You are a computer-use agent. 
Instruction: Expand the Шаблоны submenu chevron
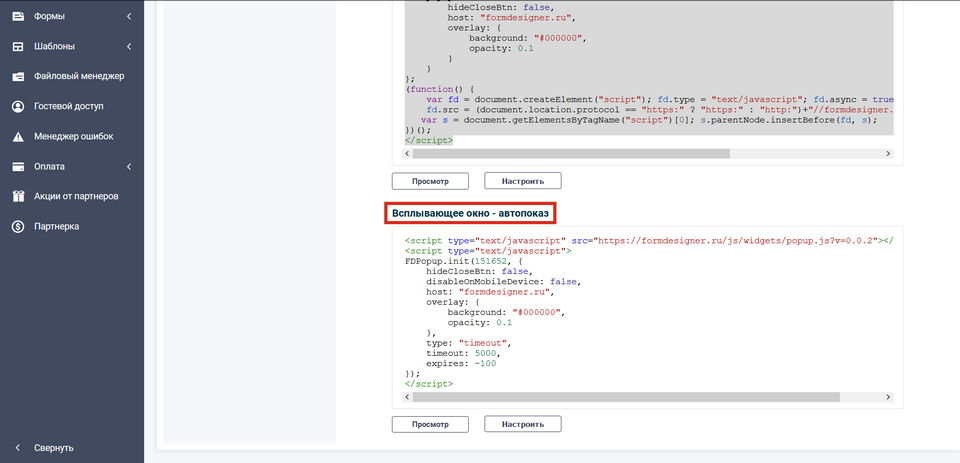(129, 46)
